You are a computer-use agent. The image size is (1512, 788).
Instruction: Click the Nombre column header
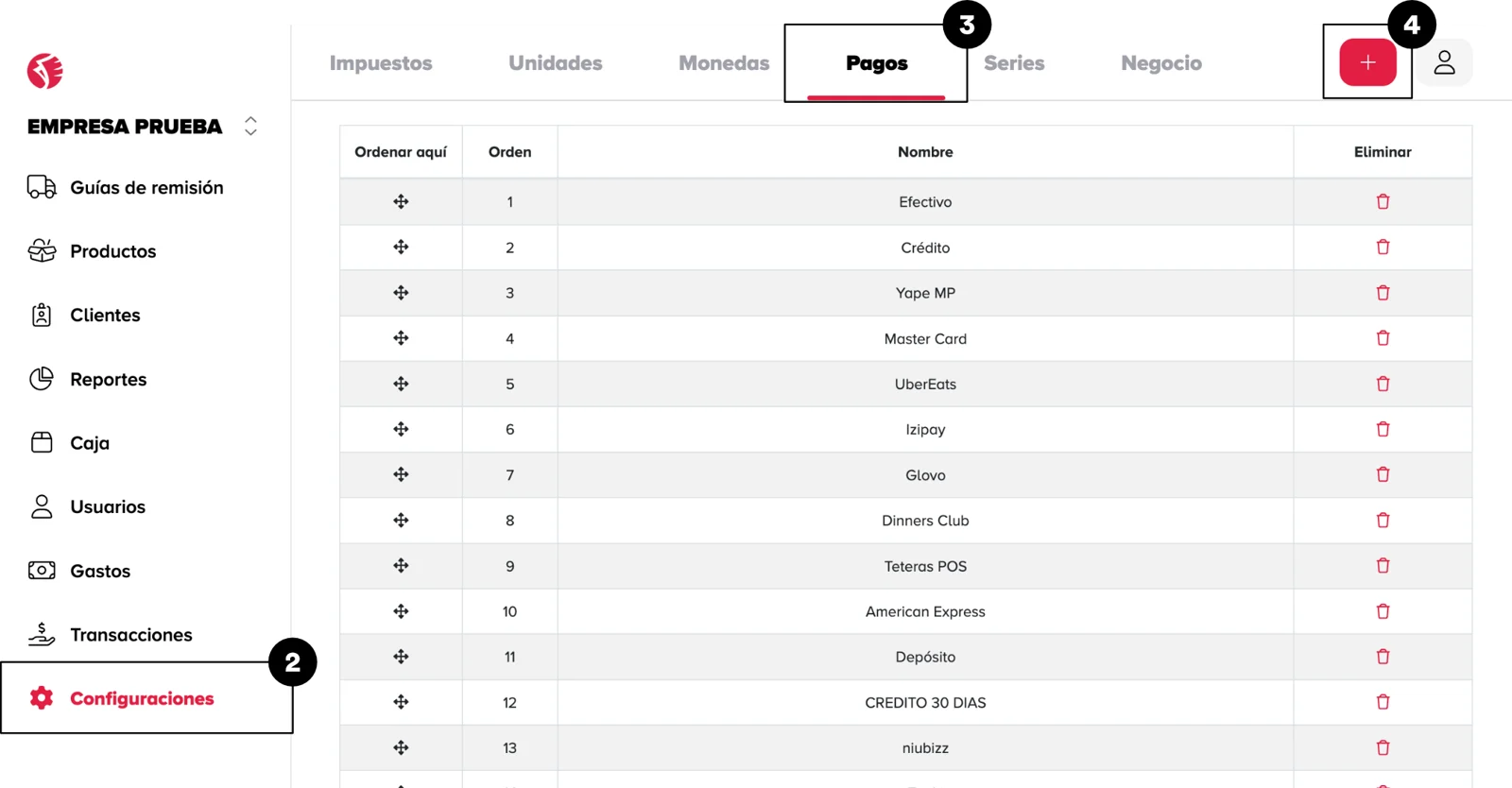[925, 152]
